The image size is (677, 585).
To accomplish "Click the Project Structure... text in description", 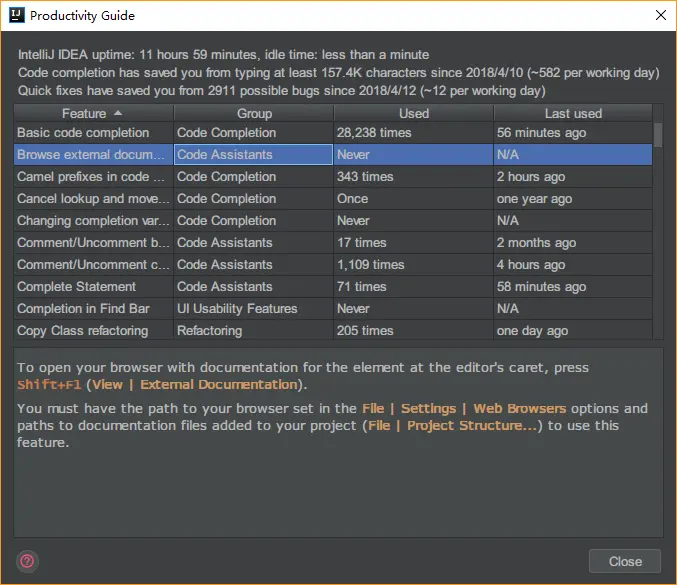I will tap(472, 426).
